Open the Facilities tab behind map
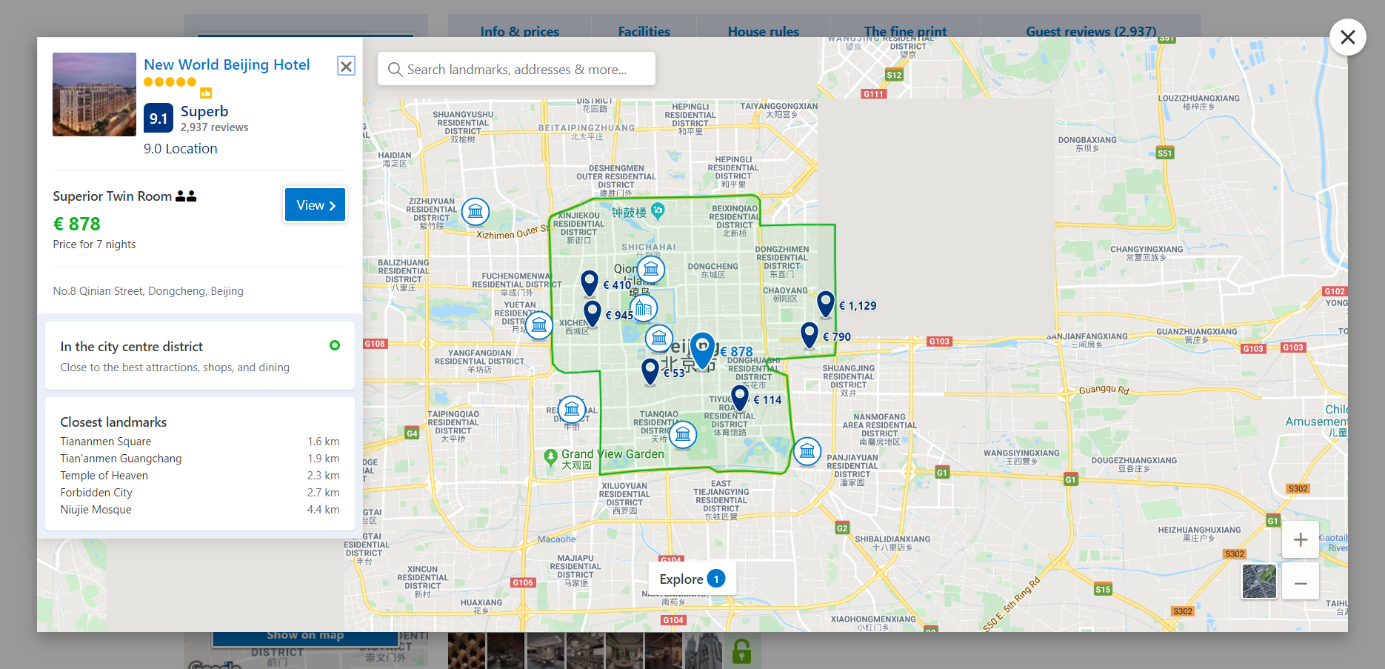This screenshot has height=669, width=1385. point(644,32)
